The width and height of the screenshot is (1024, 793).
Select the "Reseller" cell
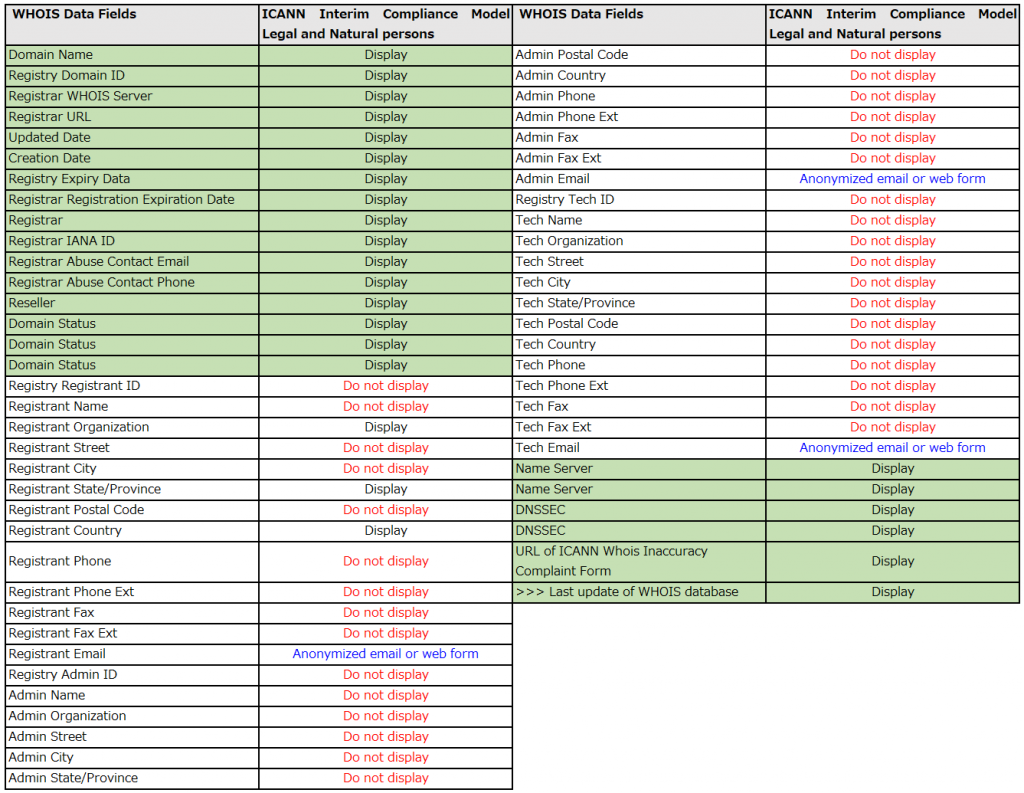click(132, 303)
